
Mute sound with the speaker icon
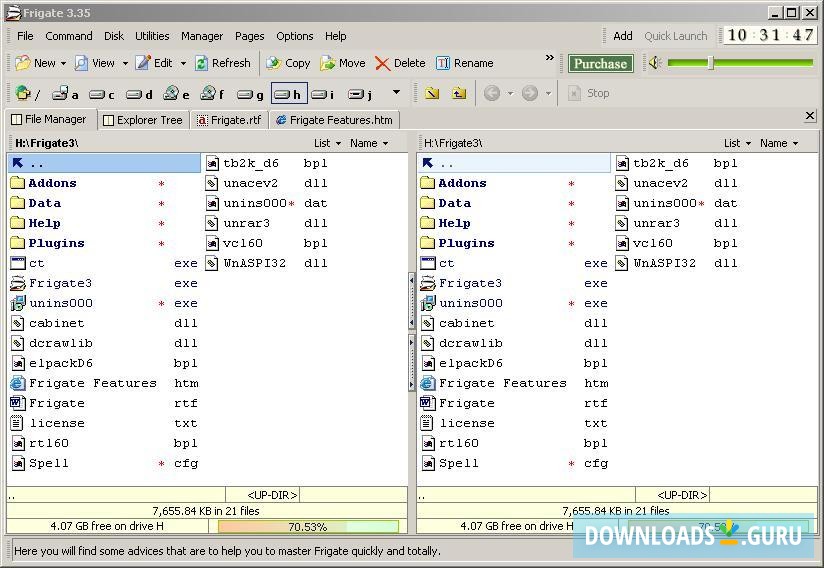pyautogui.click(x=655, y=63)
